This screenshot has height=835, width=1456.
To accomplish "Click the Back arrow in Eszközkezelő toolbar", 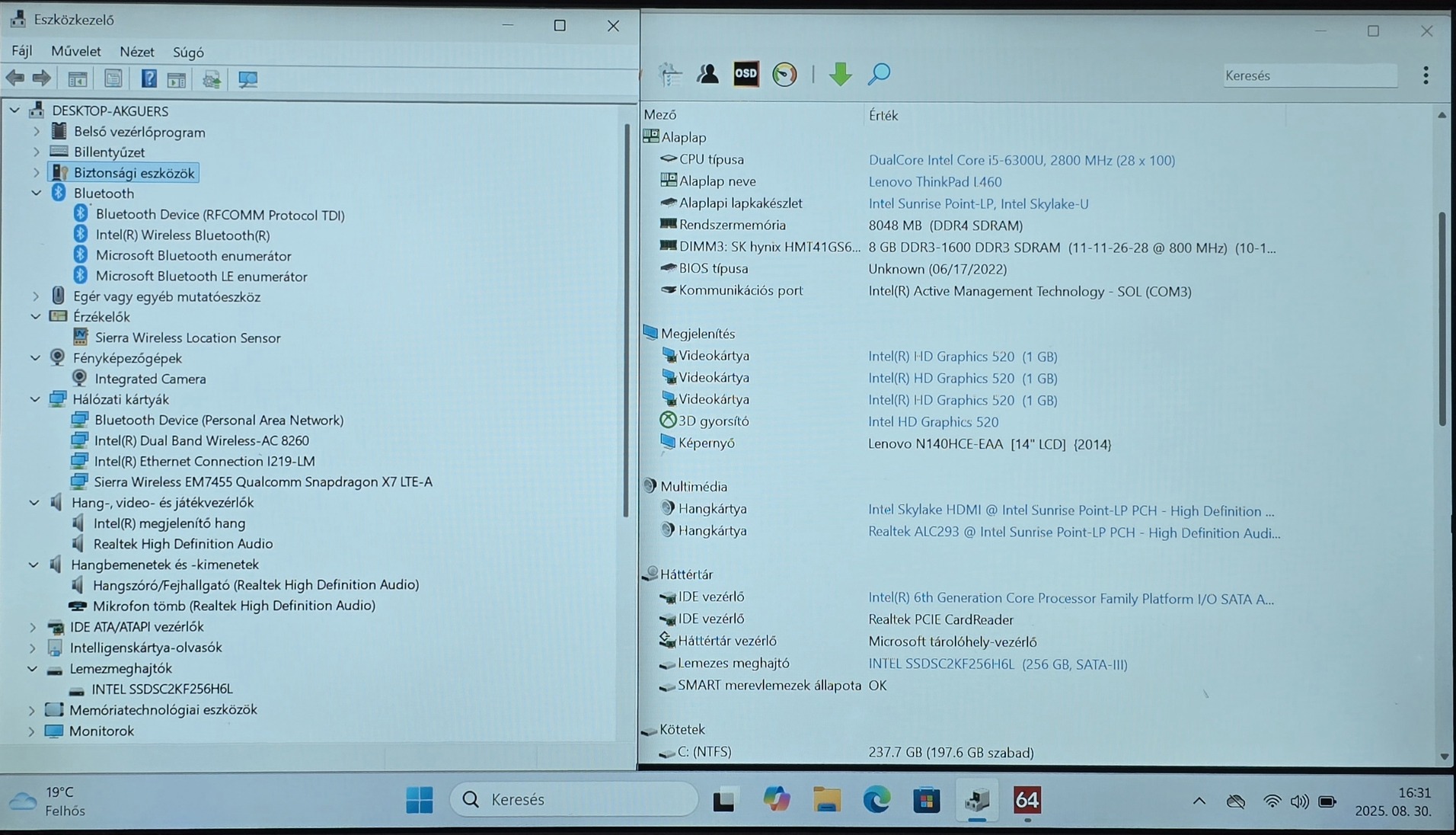I will point(15,78).
